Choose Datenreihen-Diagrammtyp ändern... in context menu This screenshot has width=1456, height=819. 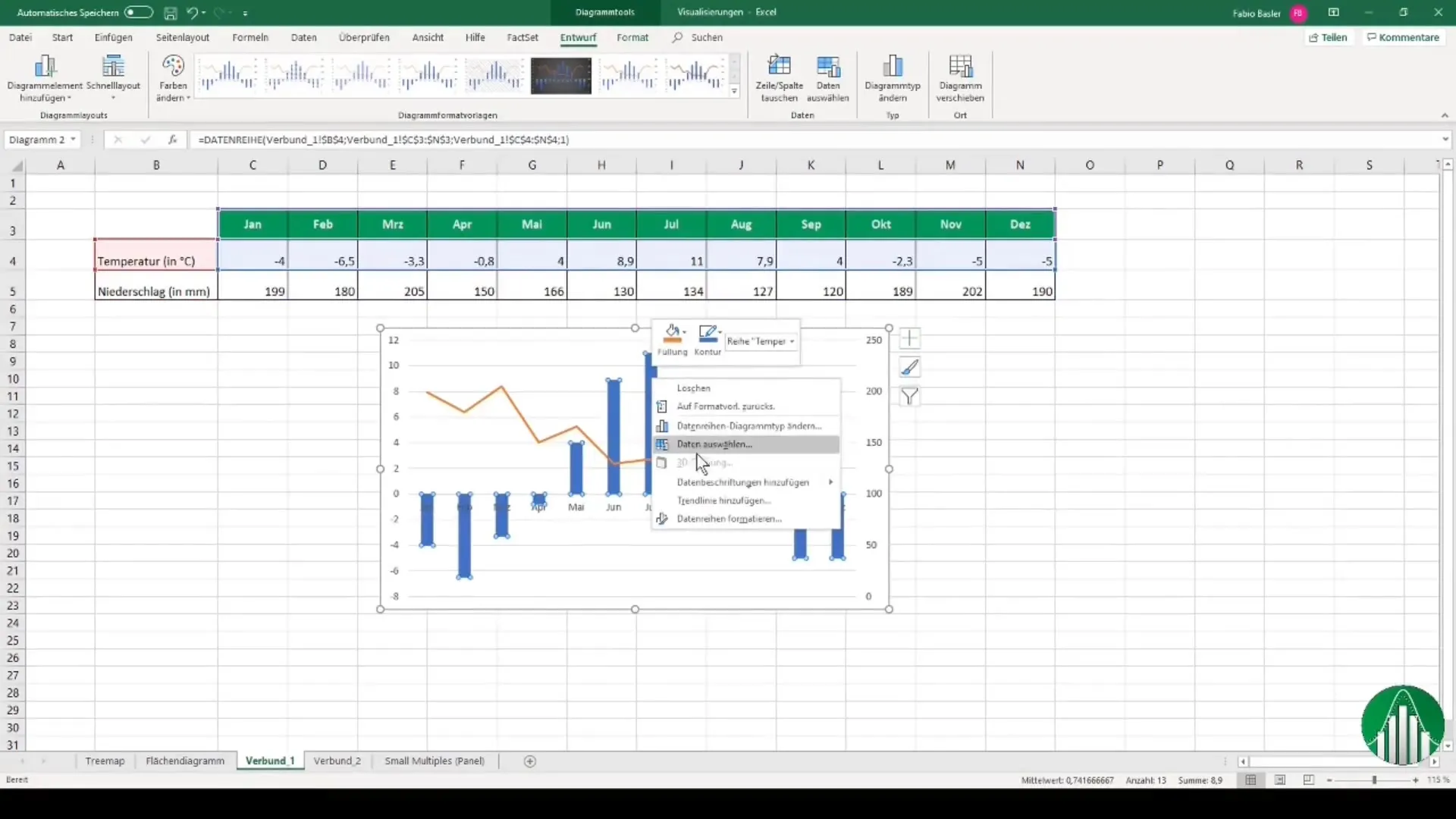[x=746, y=426]
